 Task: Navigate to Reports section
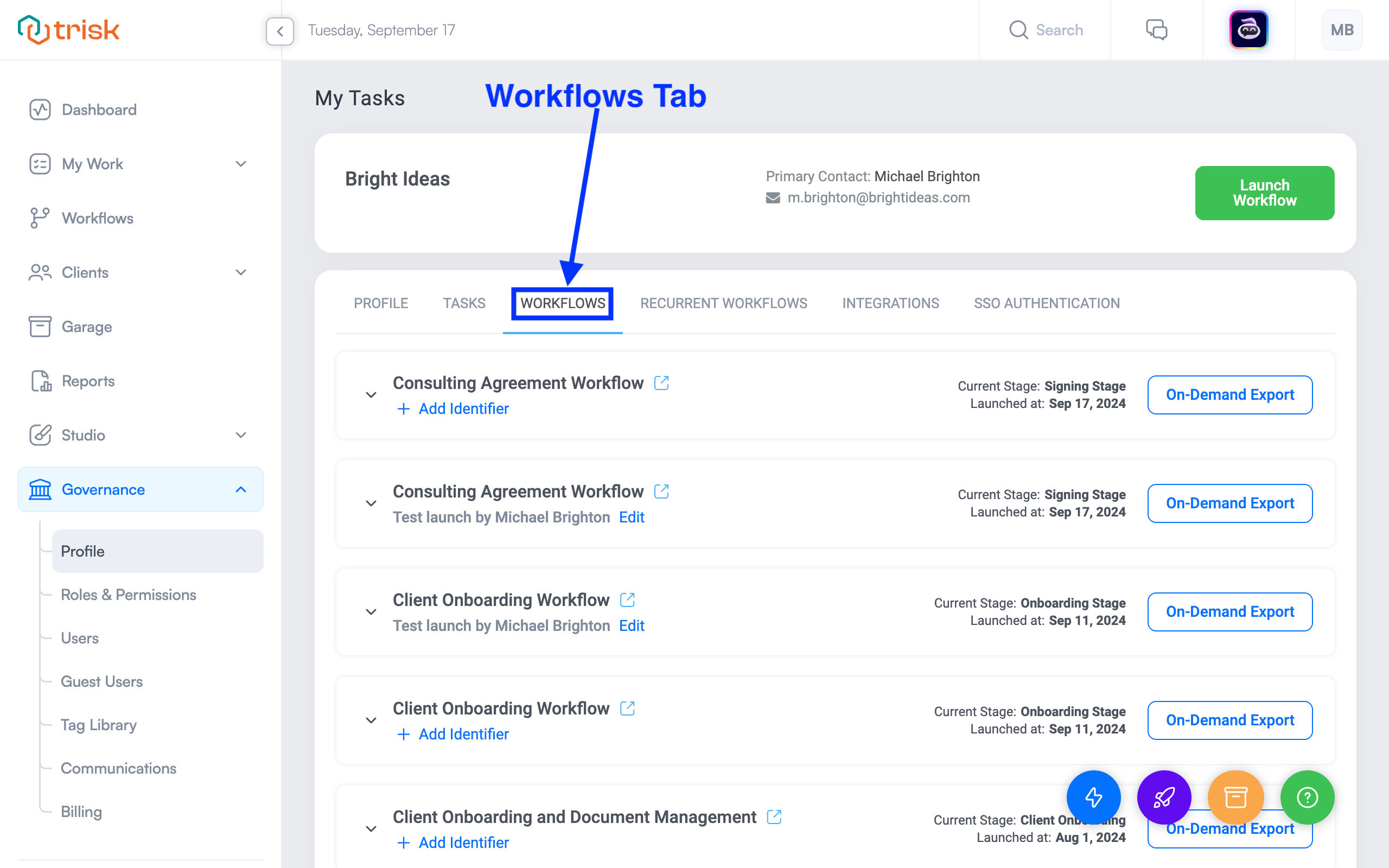[87, 381]
